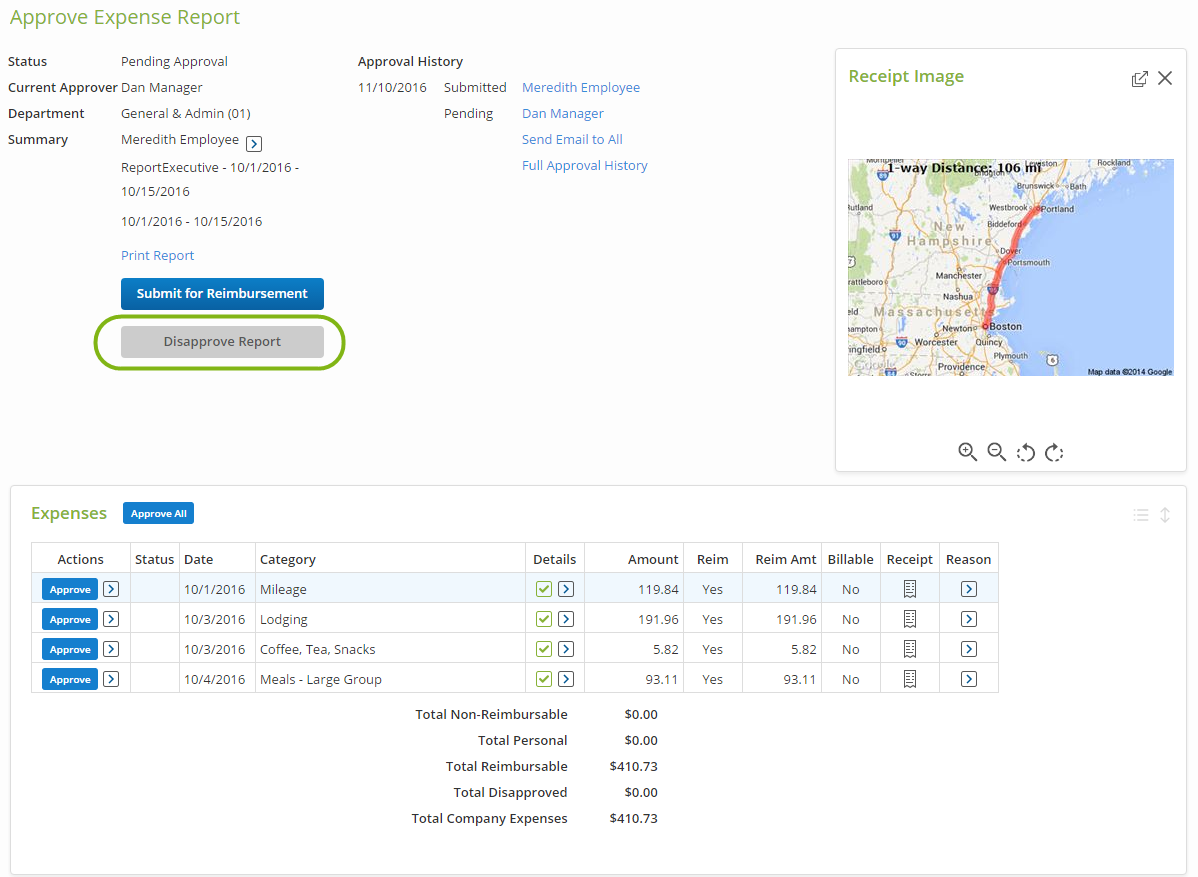Rotate the receipt image clockwise

1054,452
